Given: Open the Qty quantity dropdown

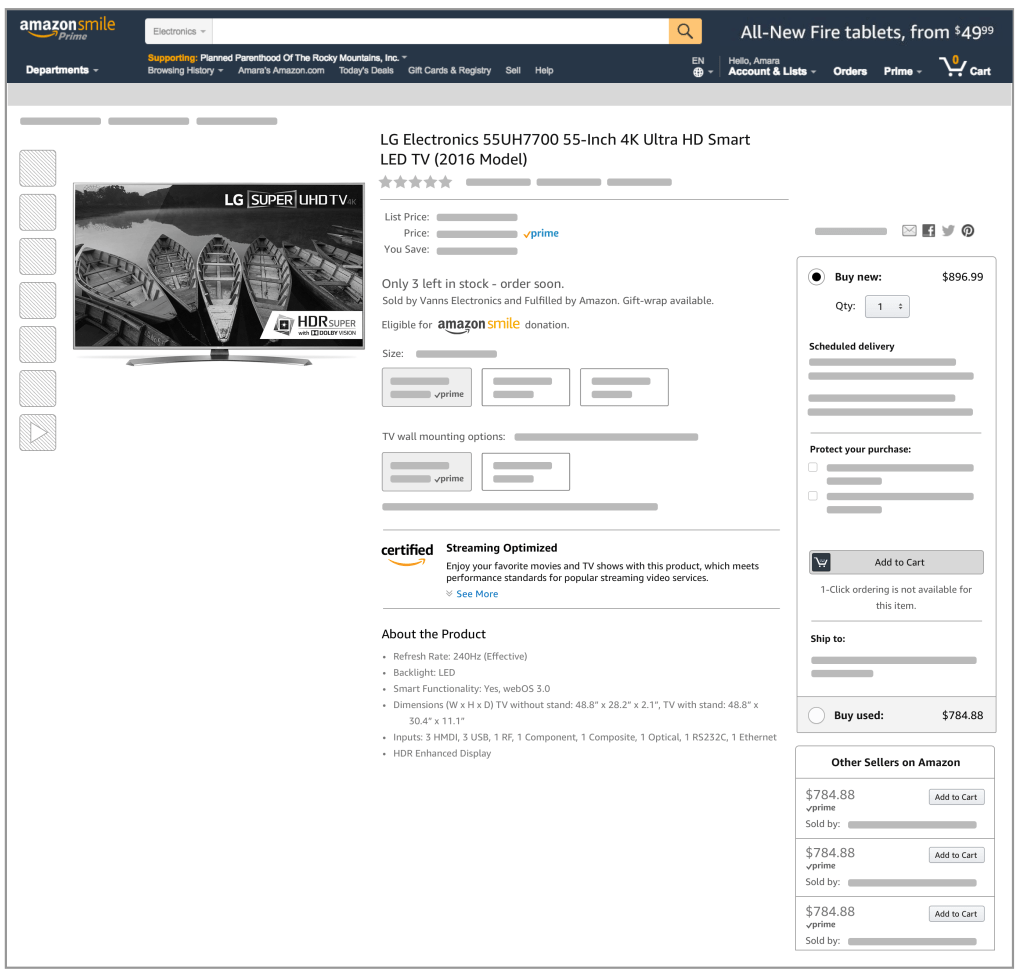Looking at the screenshot, I should (x=887, y=307).
